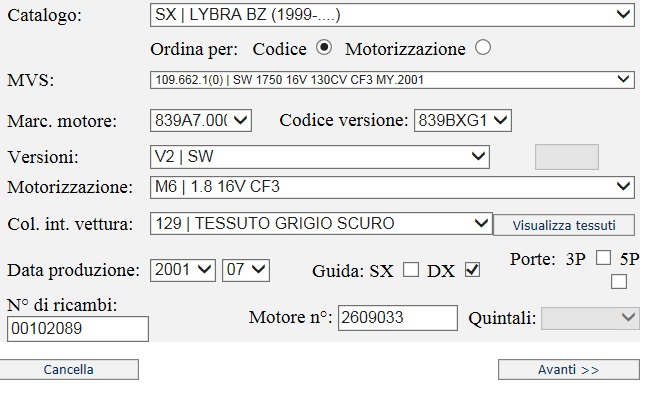Screen dimensions: 661x399
Task: Click Motore n° input field
Action: coord(398,318)
